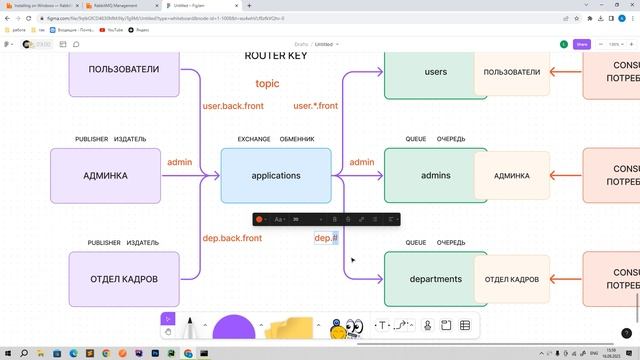Switch to the RabbitMQ Management tab

pyautogui.click(x=122, y=6)
